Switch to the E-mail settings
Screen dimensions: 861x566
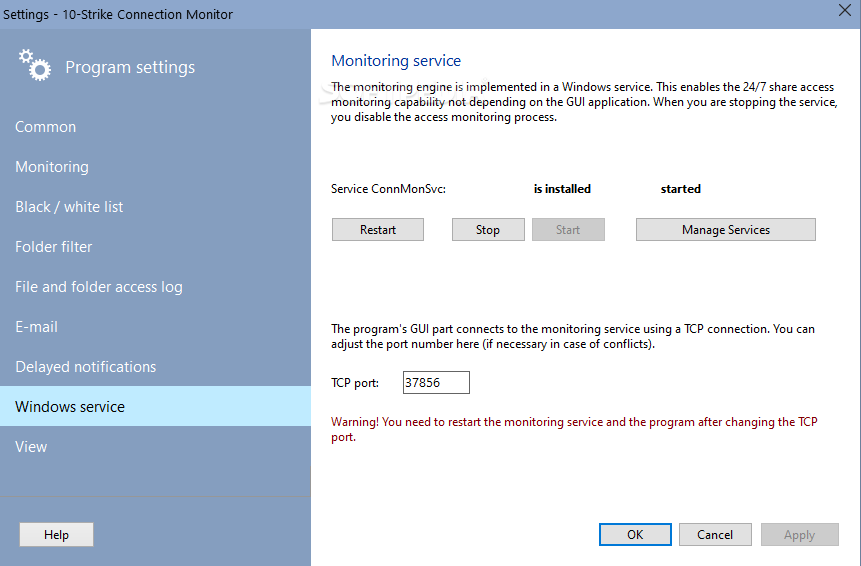coord(155,327)
